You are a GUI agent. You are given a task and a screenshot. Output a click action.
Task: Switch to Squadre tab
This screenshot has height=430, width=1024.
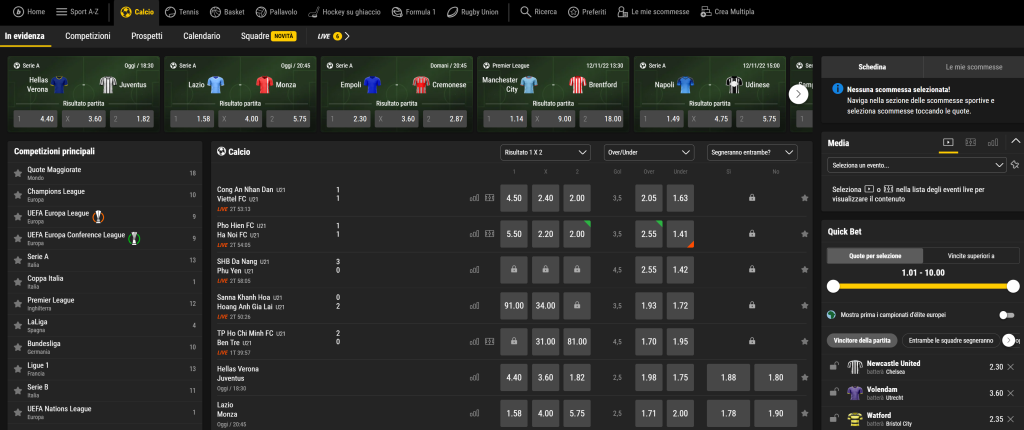268,36
